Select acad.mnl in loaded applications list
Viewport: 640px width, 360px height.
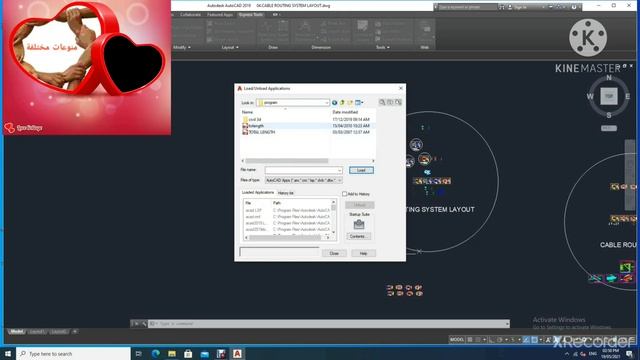pos(253,217)
